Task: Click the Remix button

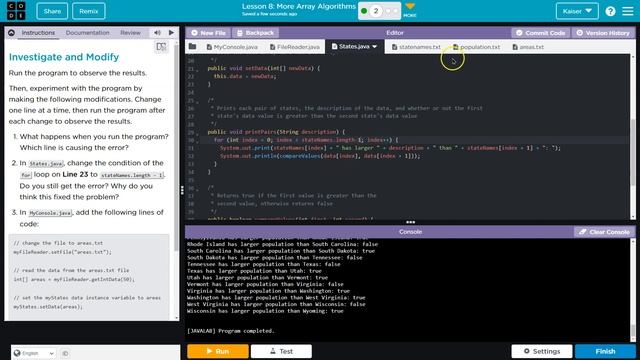Action: pos(89,11)
